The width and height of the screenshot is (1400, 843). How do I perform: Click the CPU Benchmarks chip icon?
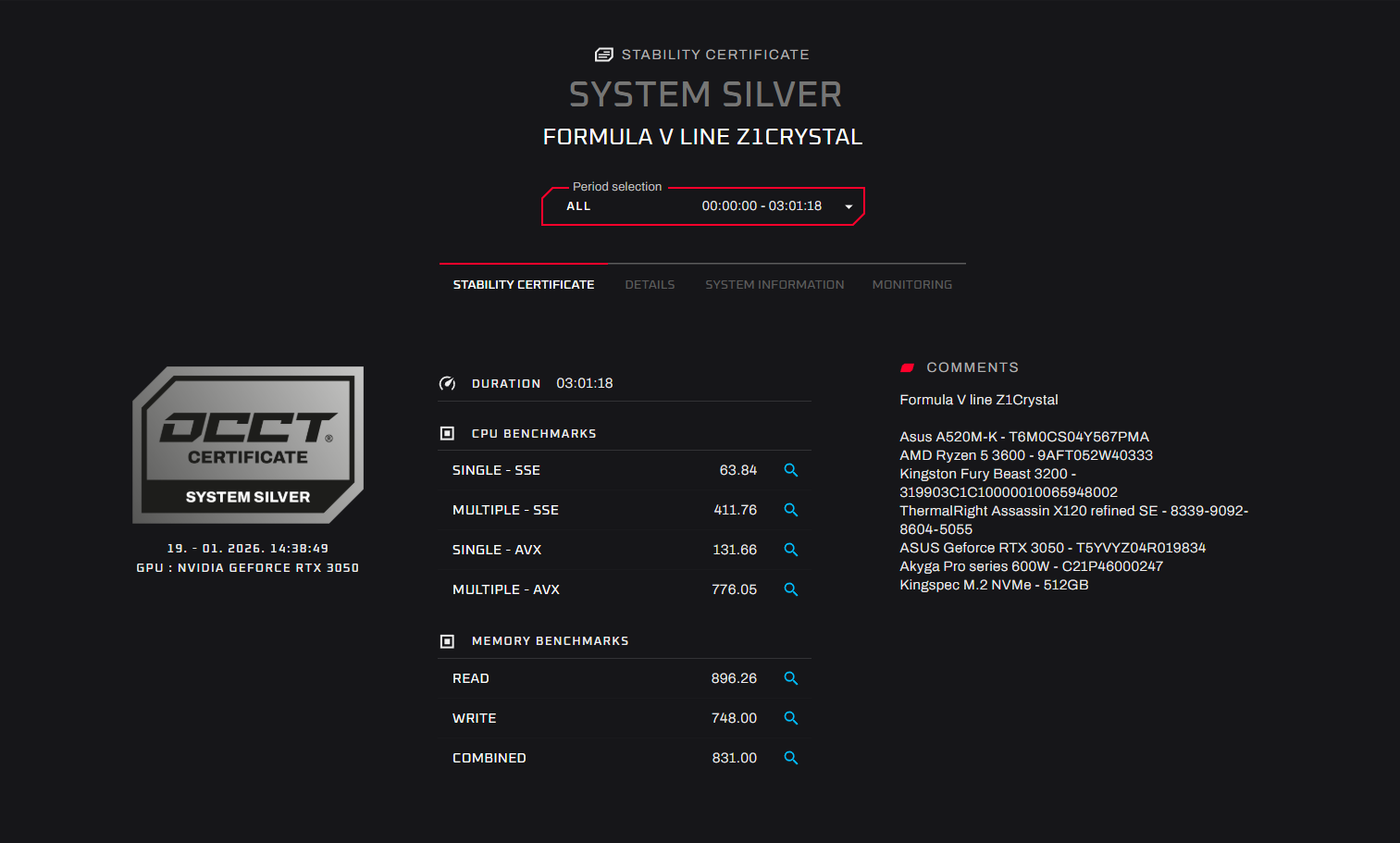[x=447, y=433]
